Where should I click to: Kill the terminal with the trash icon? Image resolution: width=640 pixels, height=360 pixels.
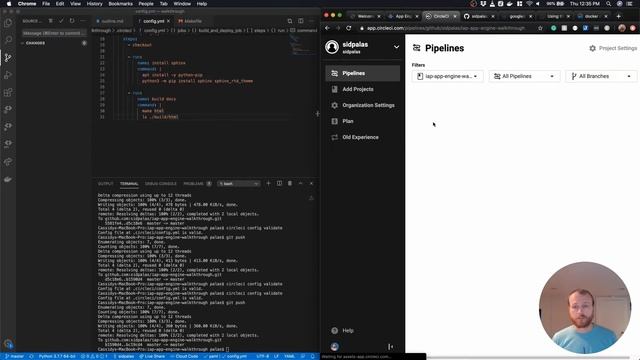(290, 184)
